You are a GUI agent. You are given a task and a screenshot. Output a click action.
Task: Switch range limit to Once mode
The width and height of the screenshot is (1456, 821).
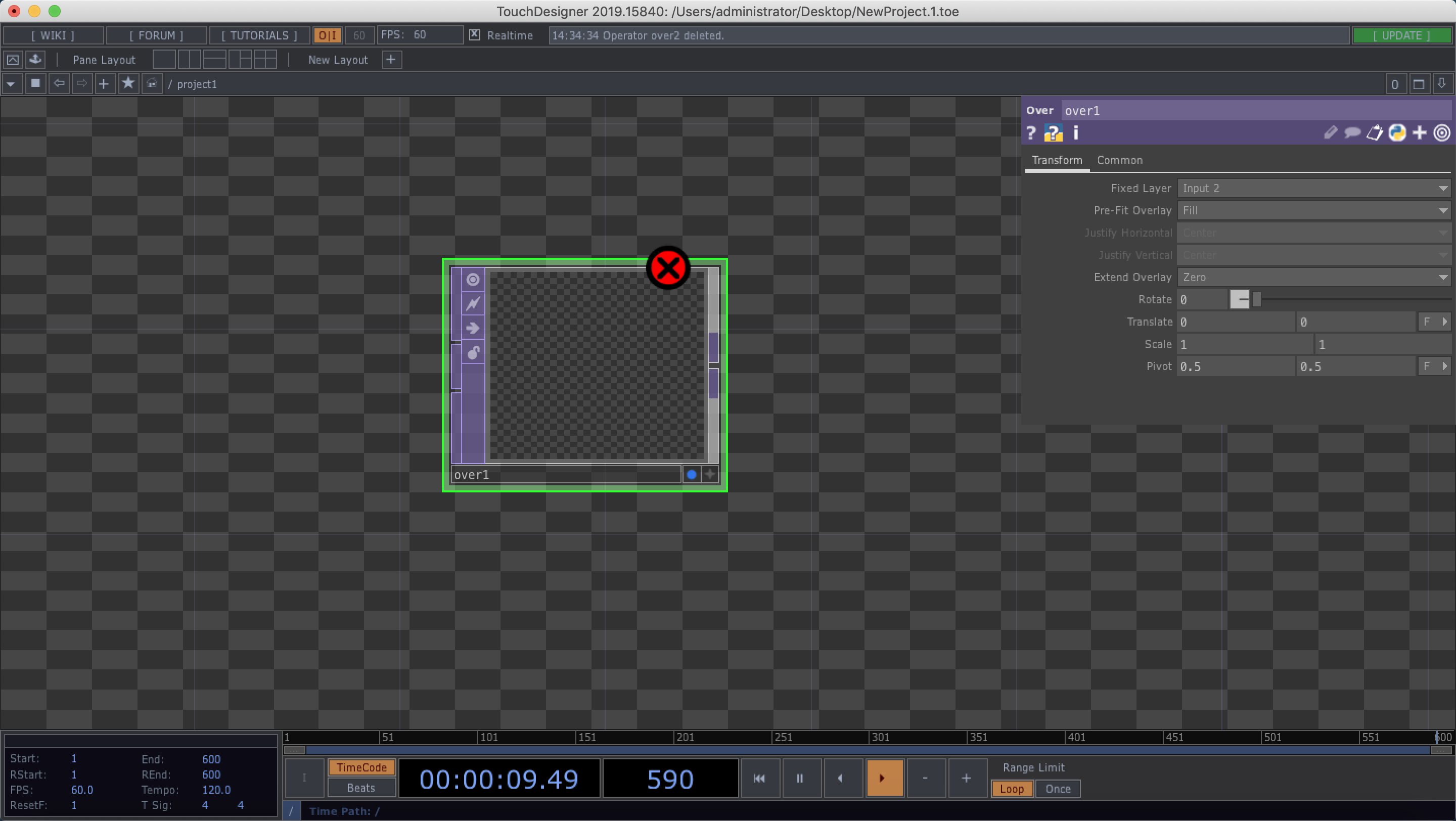click(x=1057, y=789)
